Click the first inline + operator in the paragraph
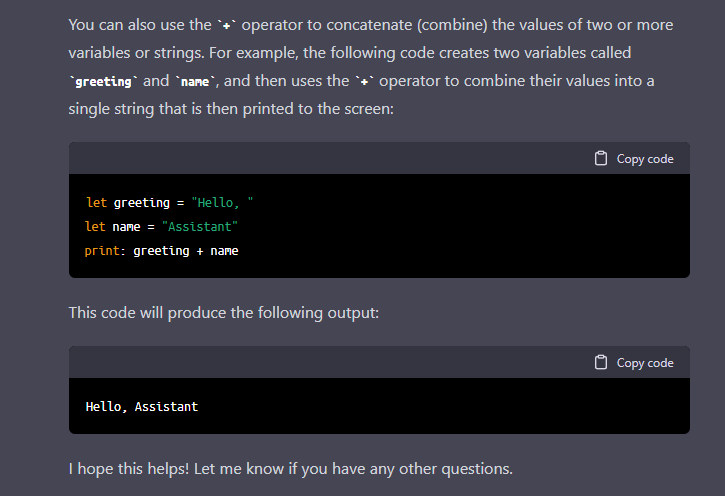This screenshot has height=496, width=725. (x=227, y=26)
